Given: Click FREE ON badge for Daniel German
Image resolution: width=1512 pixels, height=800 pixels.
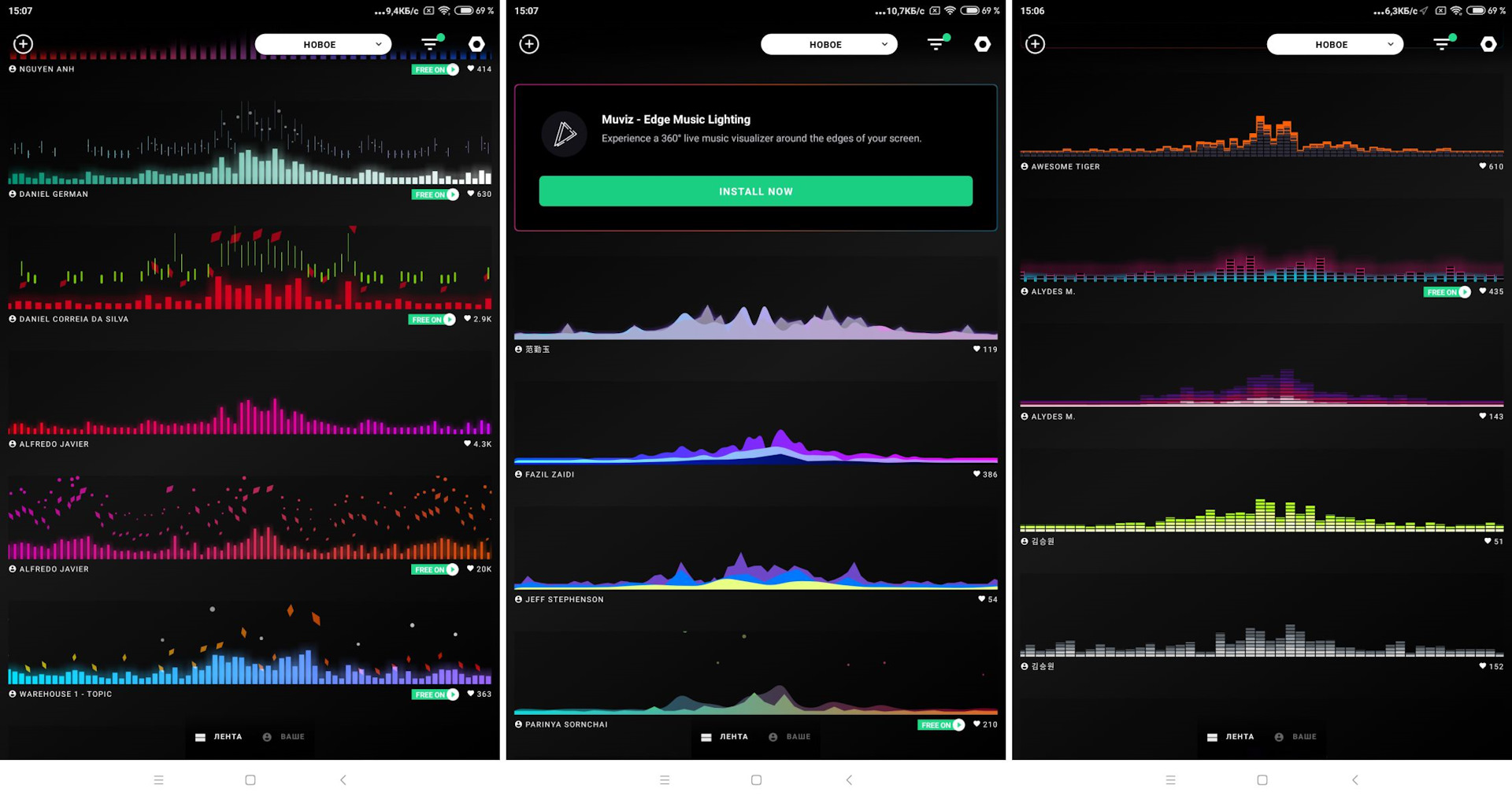Looking at the screenshot, I should point(435,194).
